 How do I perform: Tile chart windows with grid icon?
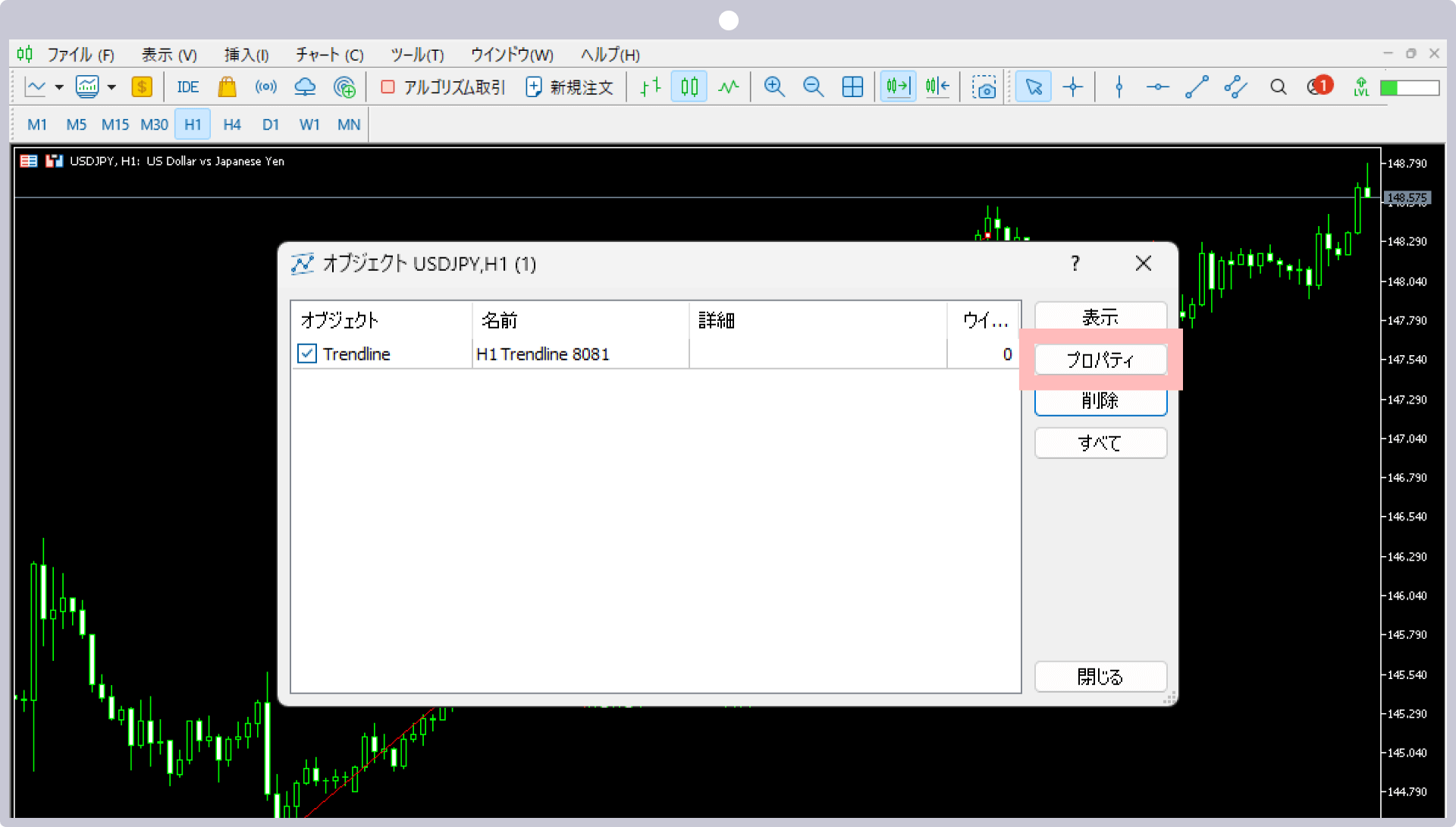tap(852, 87)
